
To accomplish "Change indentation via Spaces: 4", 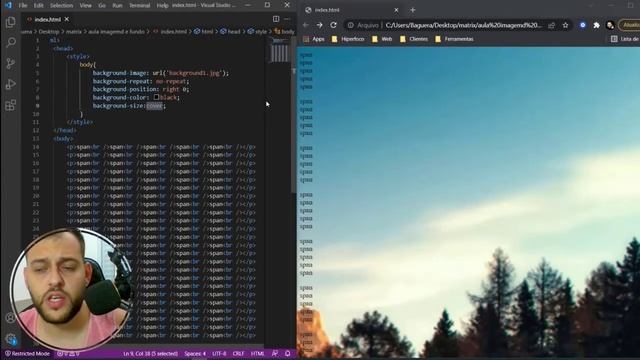I will [195, 353].
